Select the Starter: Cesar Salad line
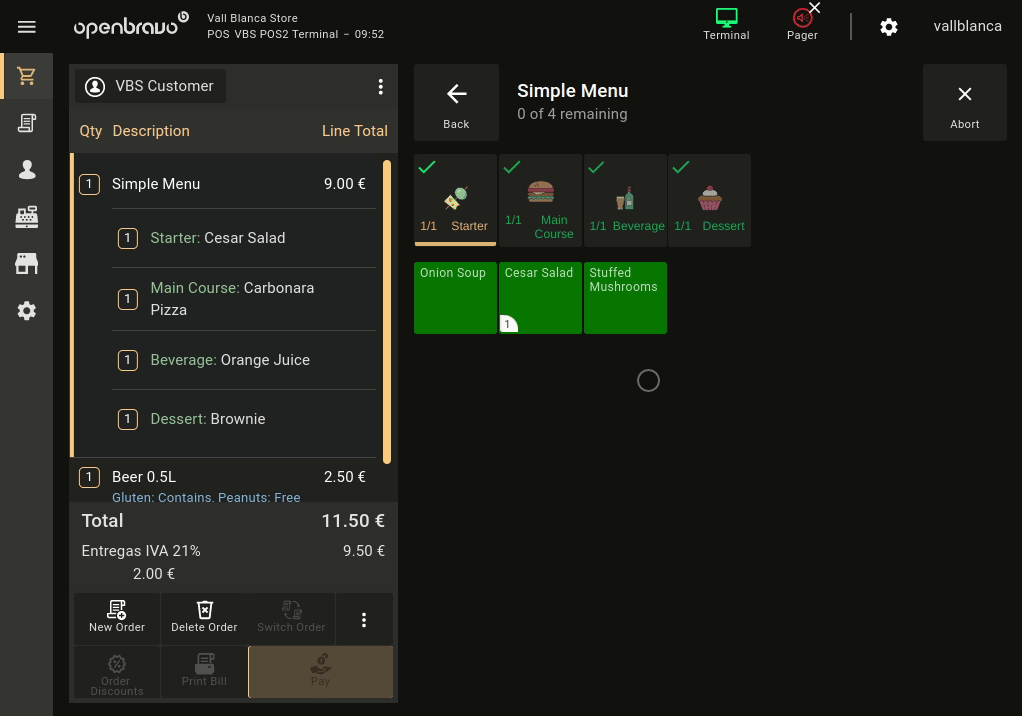Viewport: 1022px width, 716px height. click(x=244, y=238)
